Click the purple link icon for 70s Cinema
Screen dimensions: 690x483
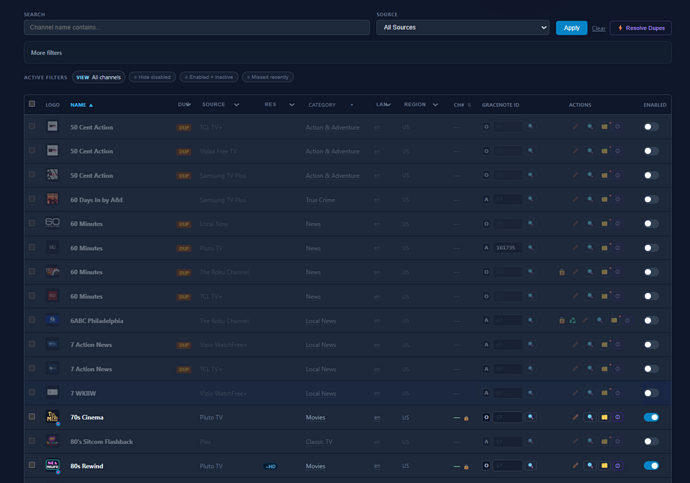coord(618,417)
